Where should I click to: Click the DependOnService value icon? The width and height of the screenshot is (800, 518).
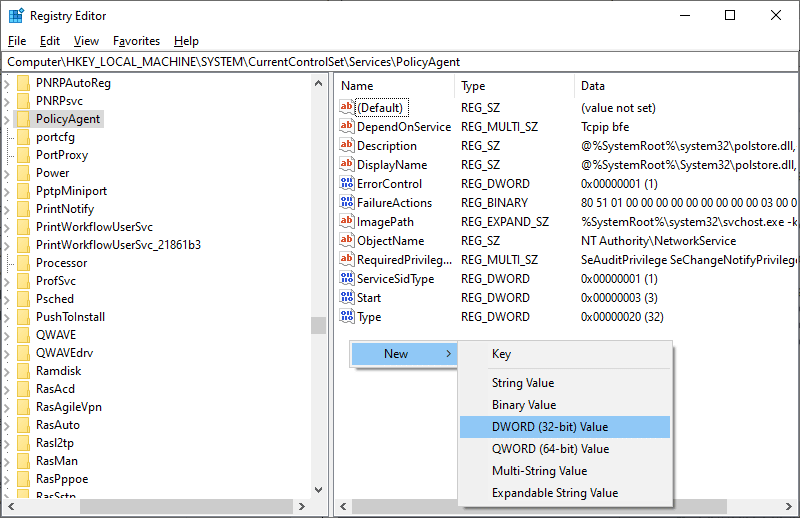click(347, 126)
